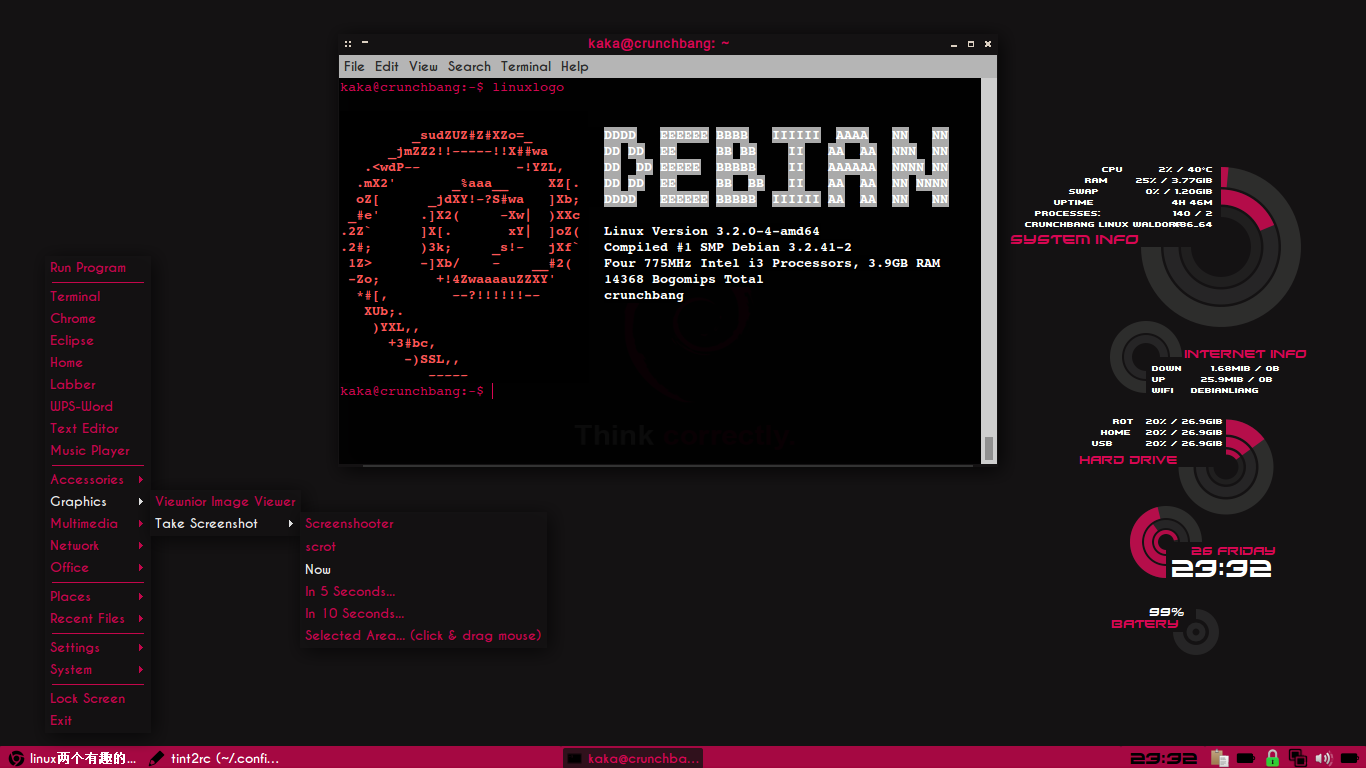The image size is (1366, 768).
Task: Expand the Accessories submenu
Action: pos(97,479)
